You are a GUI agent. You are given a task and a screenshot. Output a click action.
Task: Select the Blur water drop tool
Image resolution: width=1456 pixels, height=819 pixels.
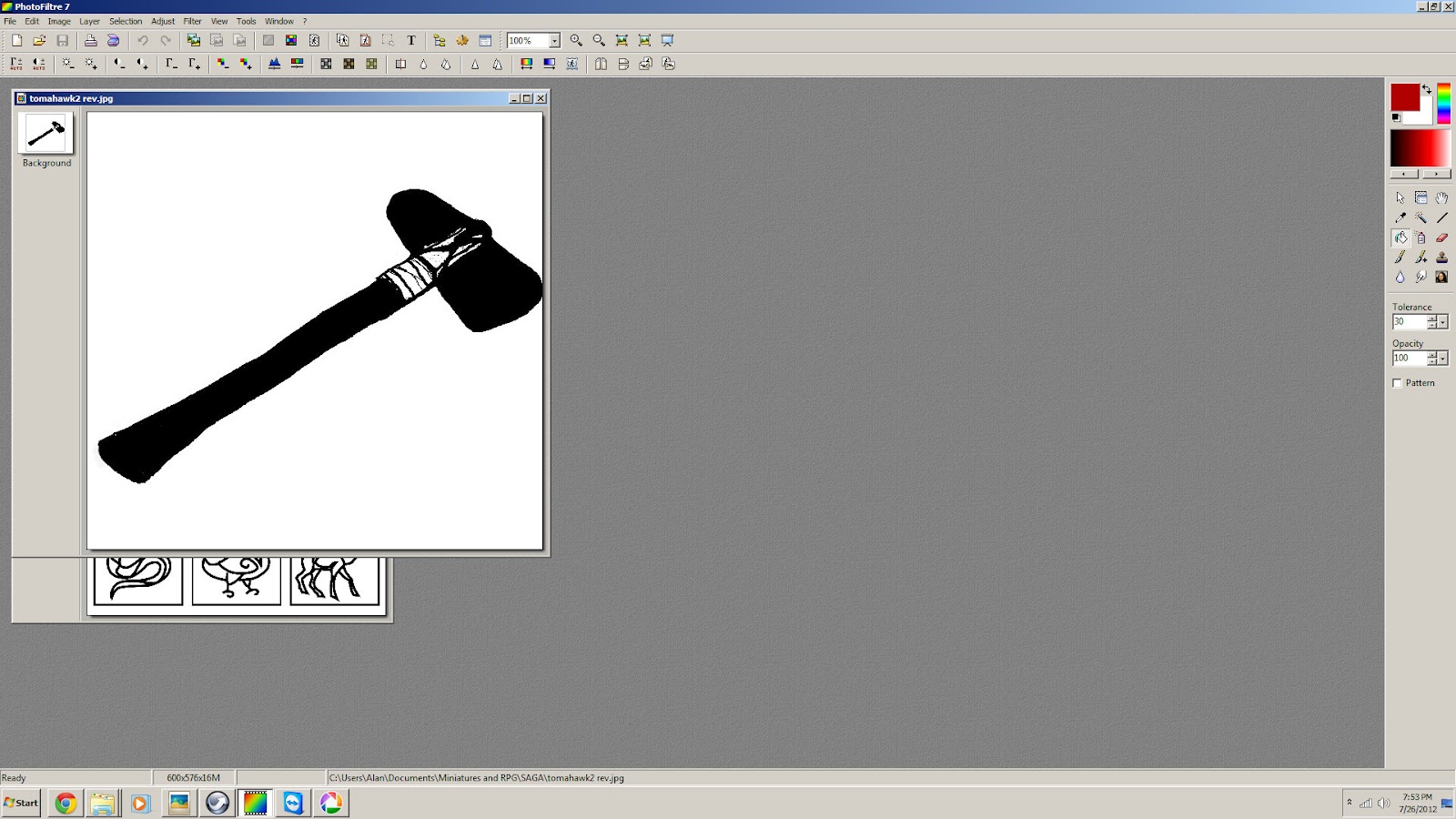[1400, 278]
